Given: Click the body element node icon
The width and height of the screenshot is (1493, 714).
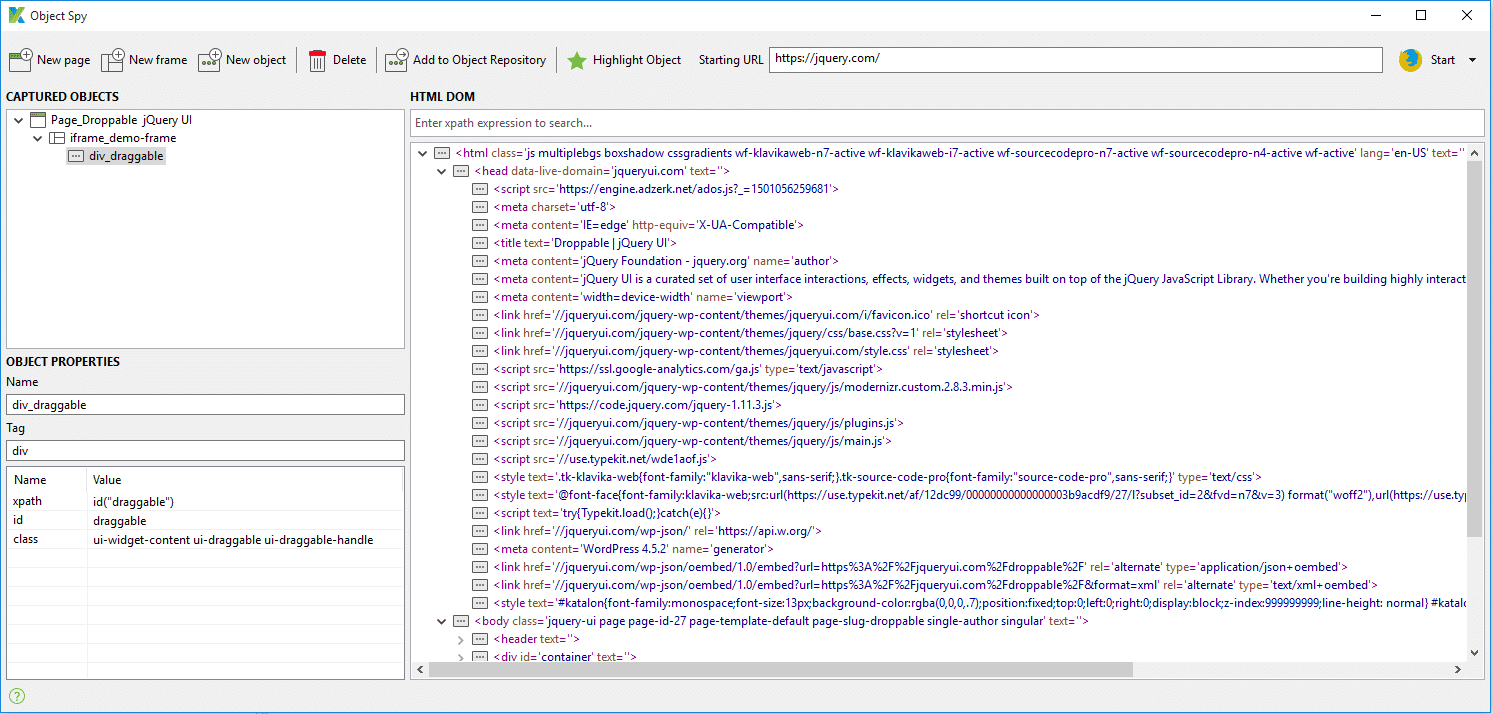Looking at the screenshot, I should tap(462, 621).
